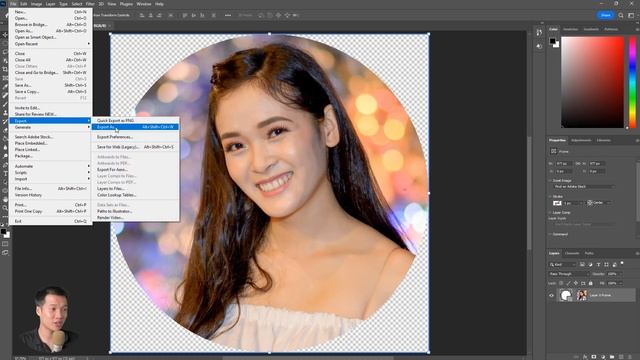Click the delete layer trash icon
This screenshot has width=640, height=360.
[x=630, y=357]
